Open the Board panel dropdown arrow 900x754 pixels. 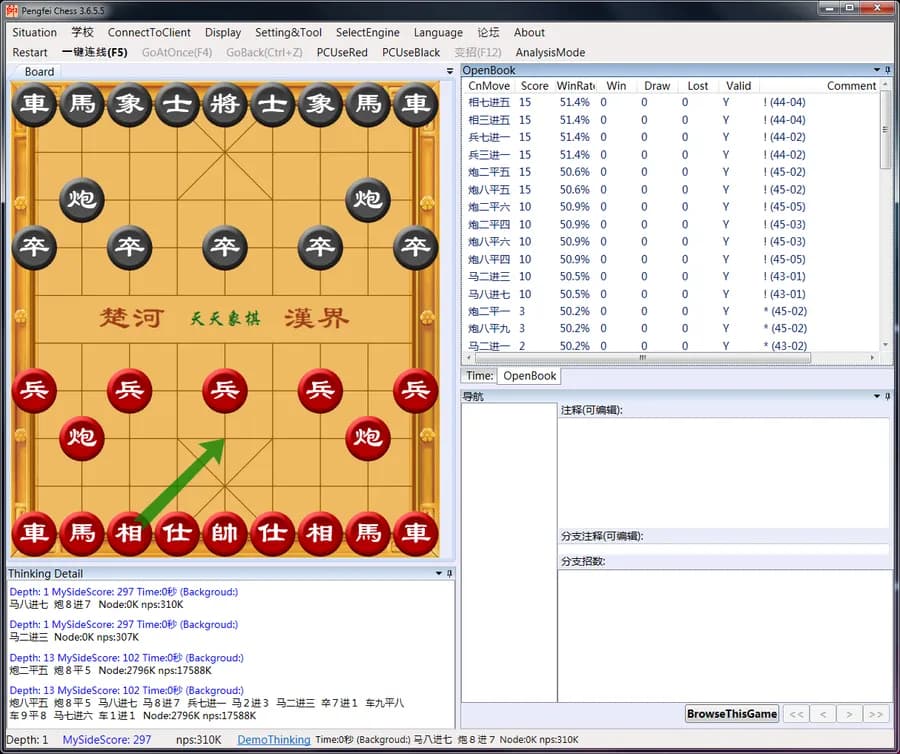click(450, 71)
